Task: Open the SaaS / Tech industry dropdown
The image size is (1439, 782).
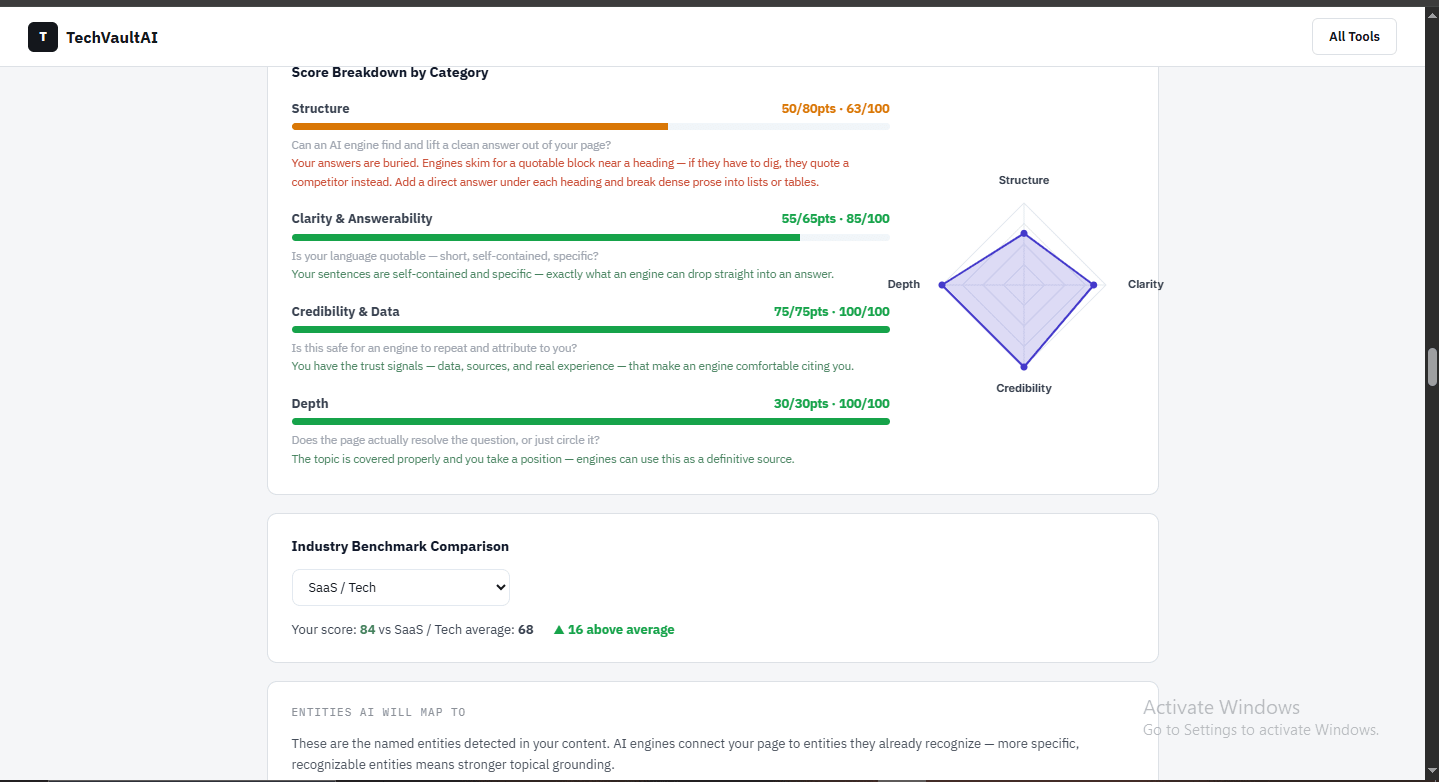Action: coord(401,587)
